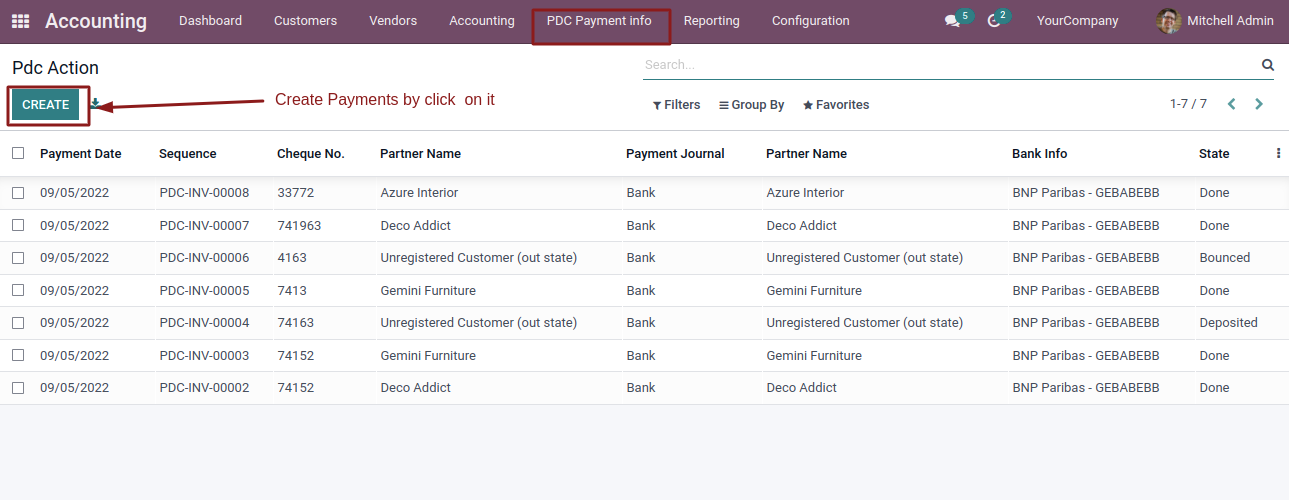Screen dimensions: 1289x500
Task: Open the activities clock icon
Action: [x=993, y=21]
